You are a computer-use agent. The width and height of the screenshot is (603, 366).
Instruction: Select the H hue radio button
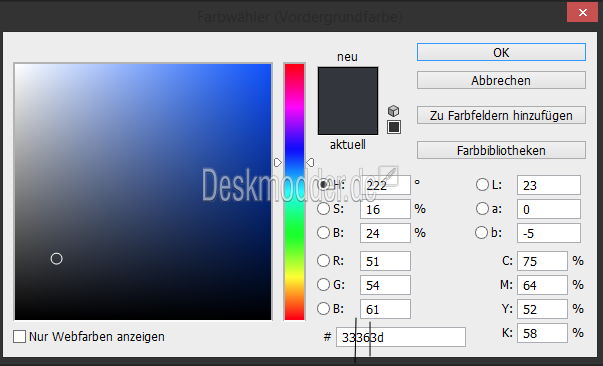(323, 185)
